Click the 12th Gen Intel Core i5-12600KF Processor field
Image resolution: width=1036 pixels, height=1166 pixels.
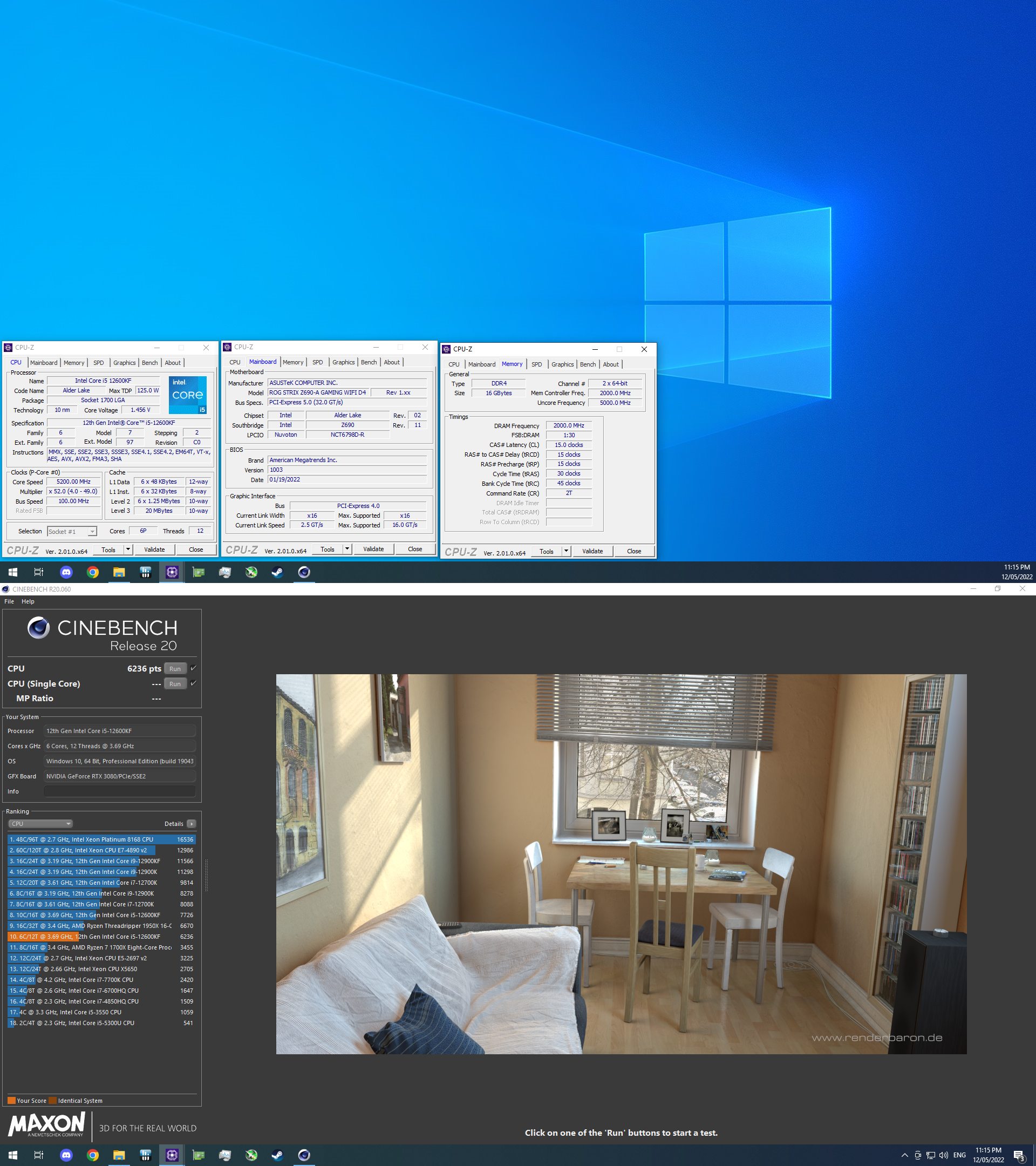[x=120, y=731]
